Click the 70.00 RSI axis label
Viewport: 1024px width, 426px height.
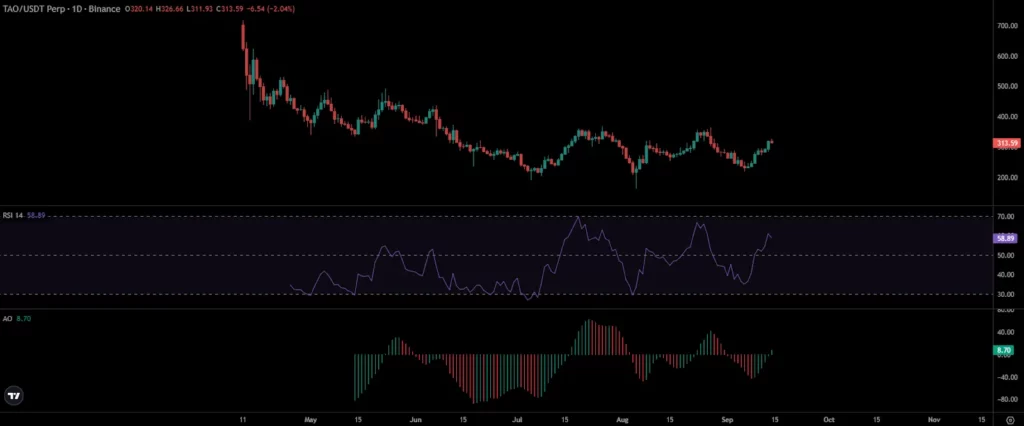1007,216
